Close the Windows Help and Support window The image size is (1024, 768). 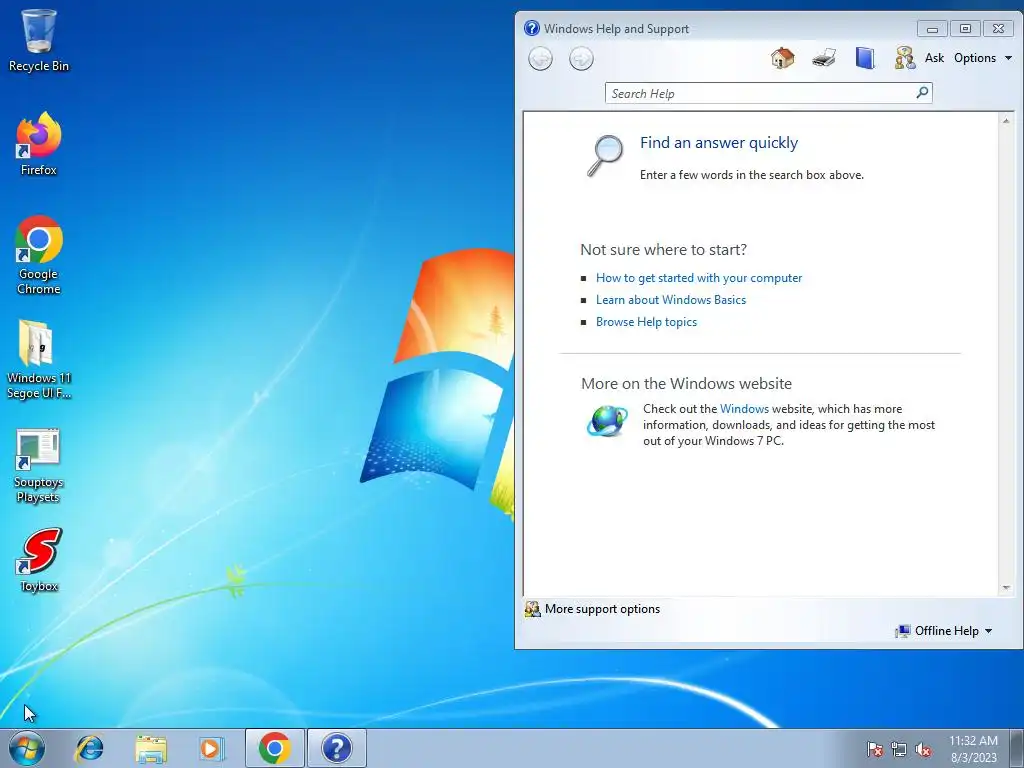click(x=999, y=29)
